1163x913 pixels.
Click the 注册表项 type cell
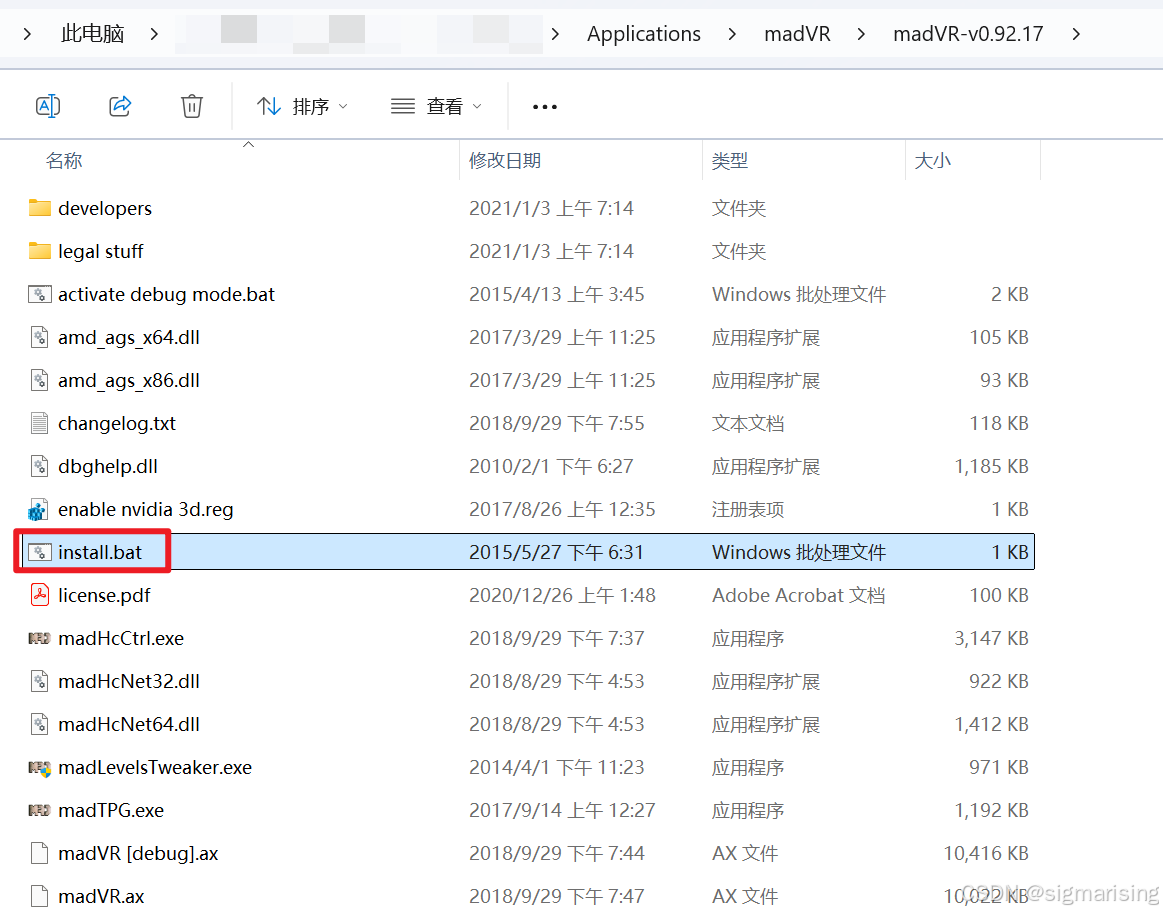(x=748, y=510)
